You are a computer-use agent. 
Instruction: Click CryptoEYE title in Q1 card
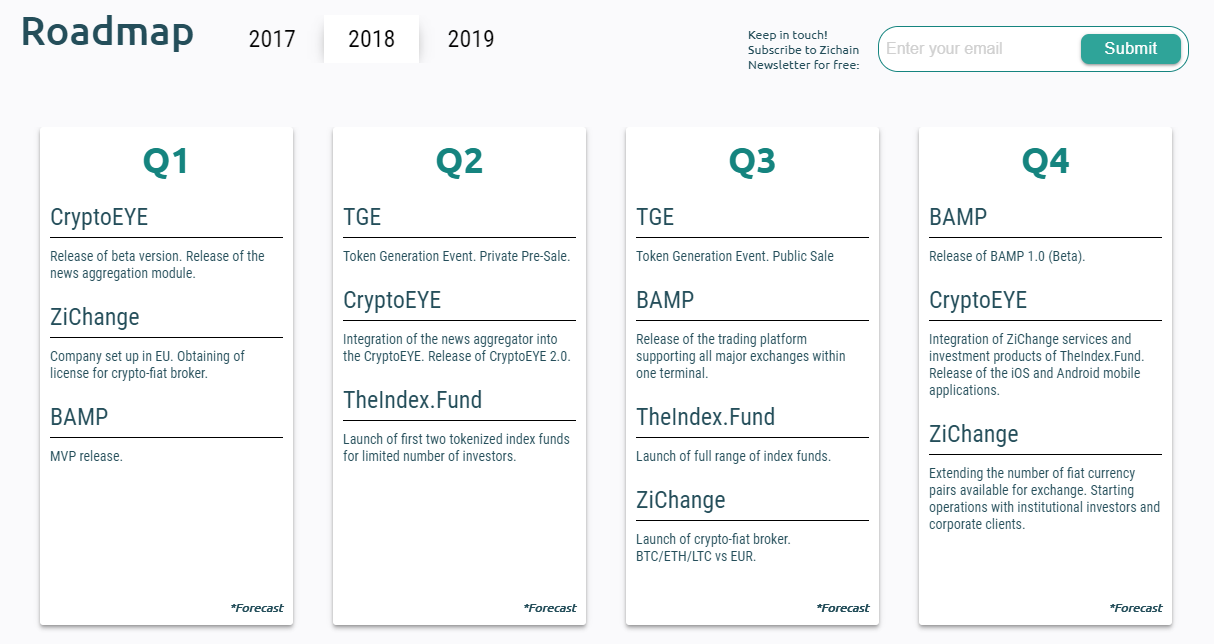click(x=99, y=217)
